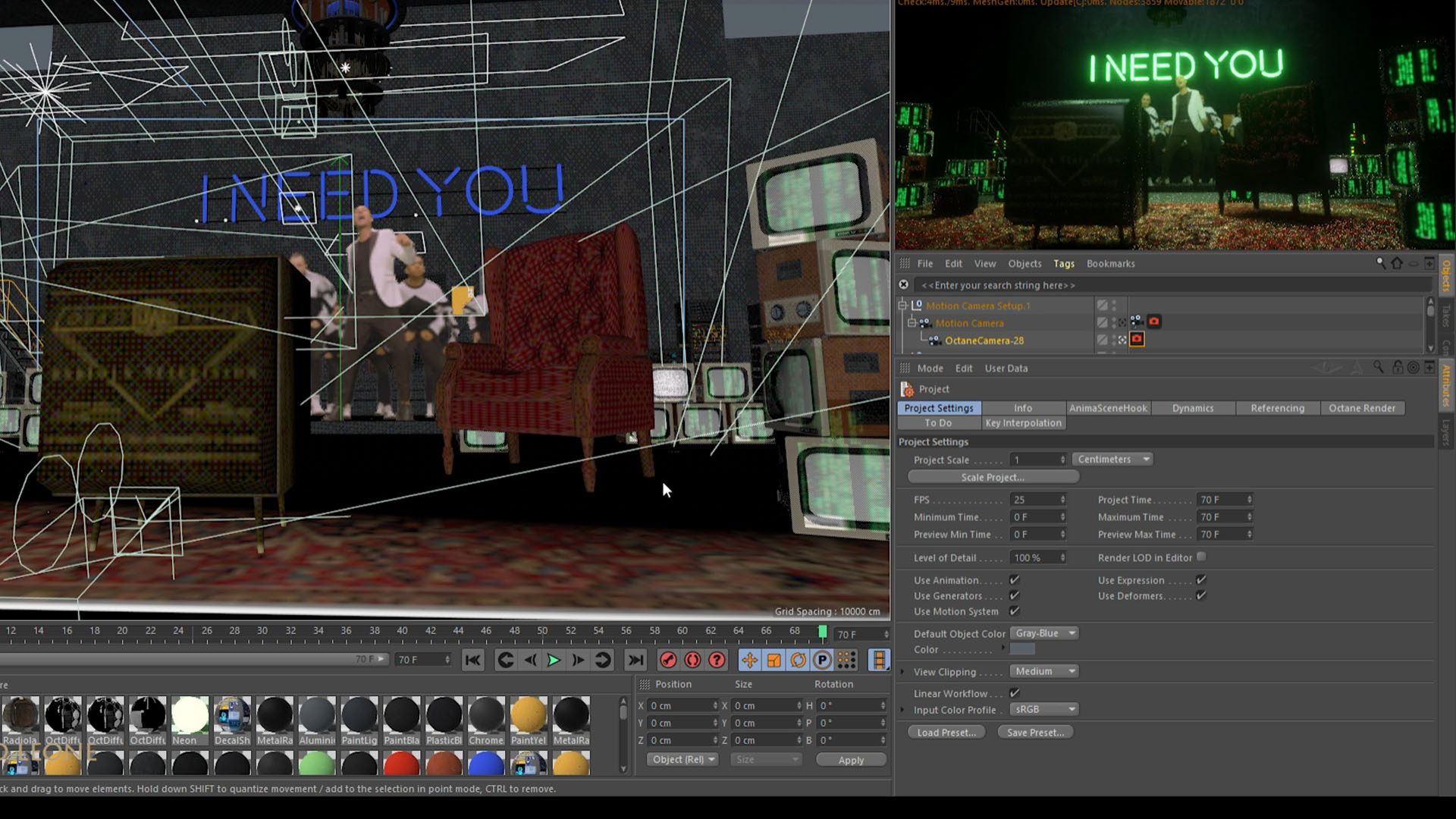Enable Render LOD in Editor checkbox

click(x=1201, y=557)
